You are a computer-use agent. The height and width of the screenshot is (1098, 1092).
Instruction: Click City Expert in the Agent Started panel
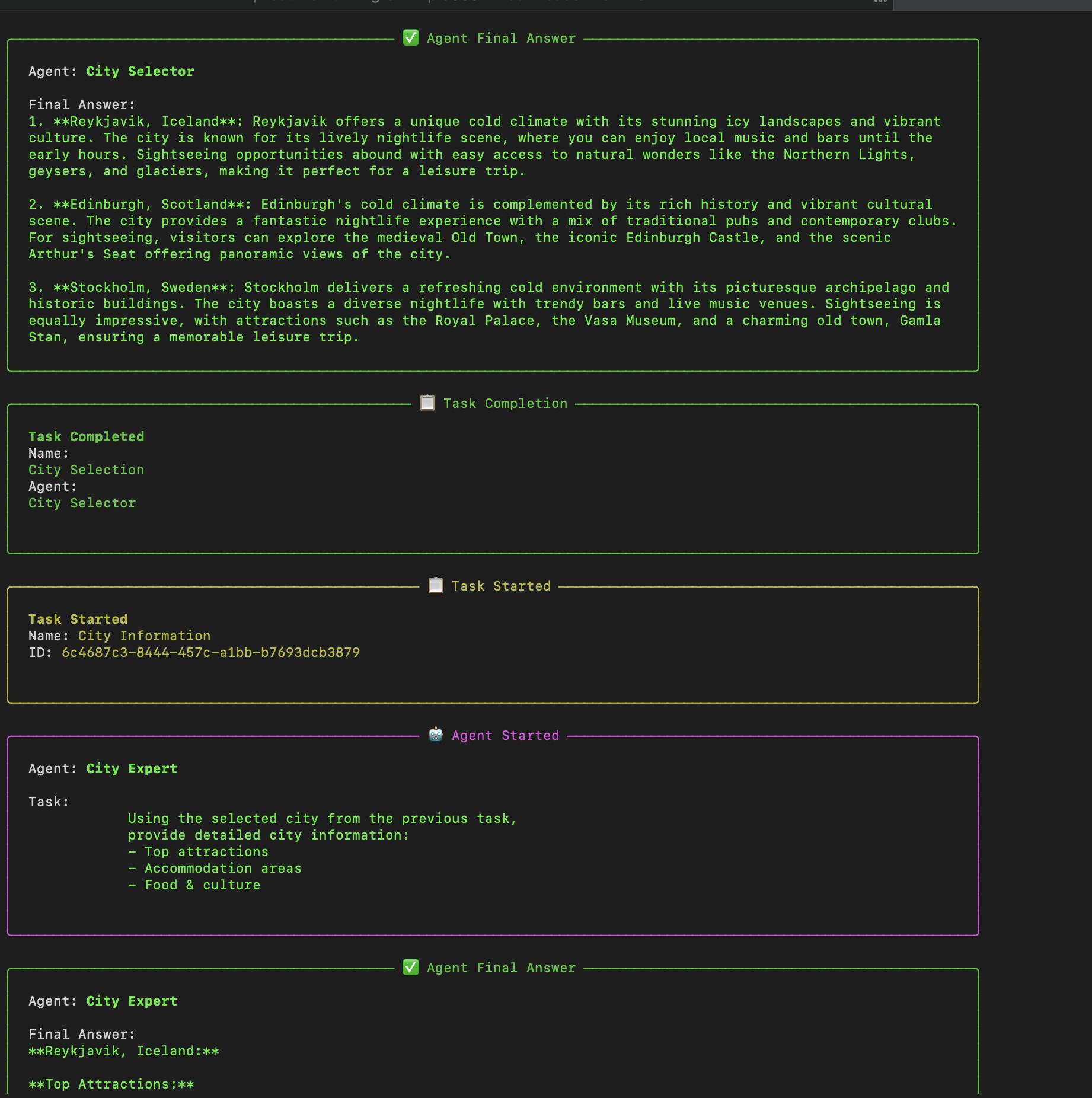(132, 768)
